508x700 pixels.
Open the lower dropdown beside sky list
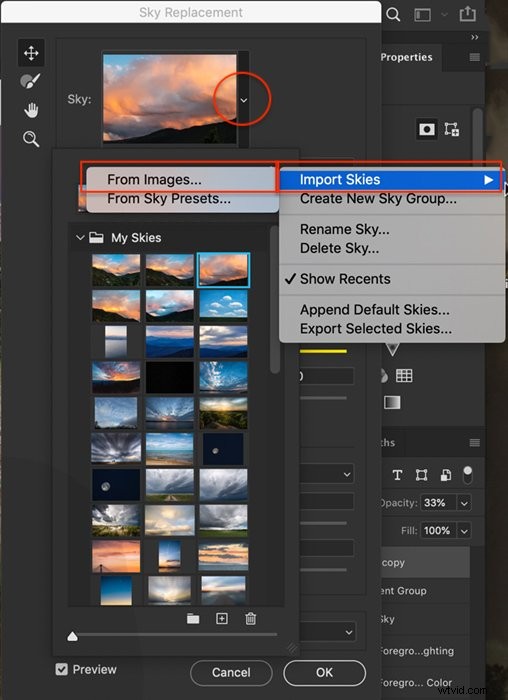[x=328, y=474]
